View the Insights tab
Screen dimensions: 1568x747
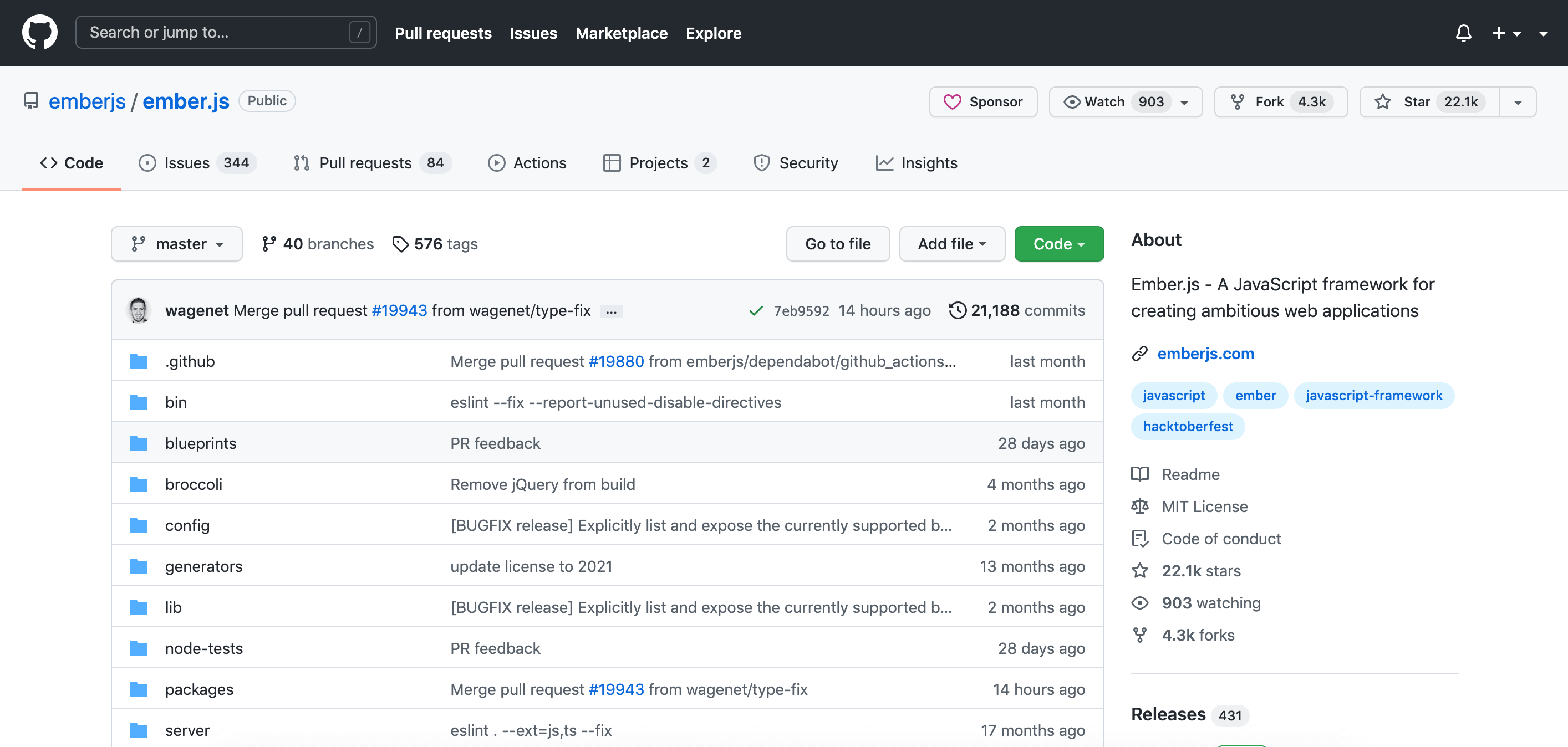(916, 163)
